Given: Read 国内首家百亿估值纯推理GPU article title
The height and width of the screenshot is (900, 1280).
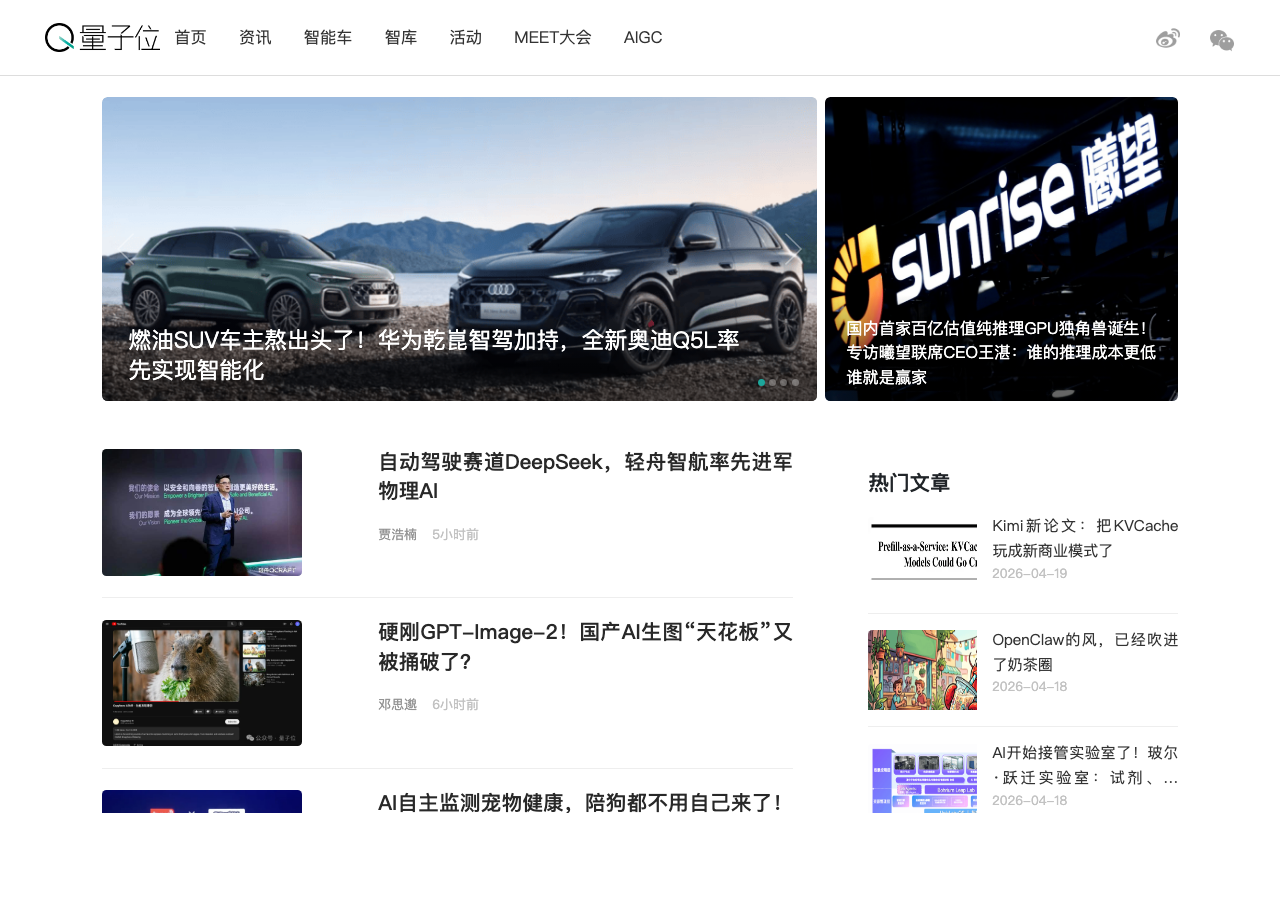Looking at the screenshot, I should [x=1001, y=353].
